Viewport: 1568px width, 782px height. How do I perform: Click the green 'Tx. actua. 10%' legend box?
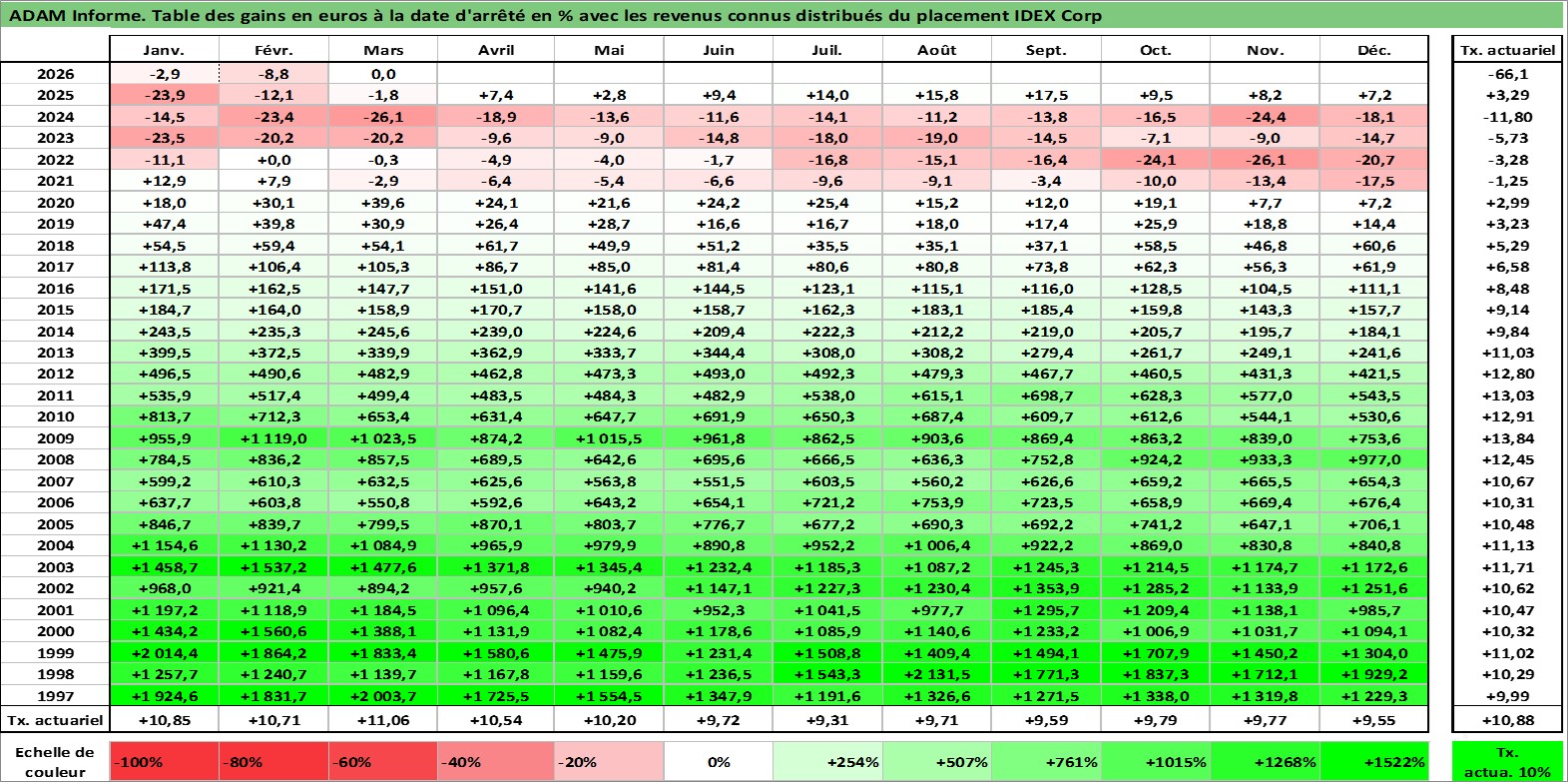[1507, 761]
